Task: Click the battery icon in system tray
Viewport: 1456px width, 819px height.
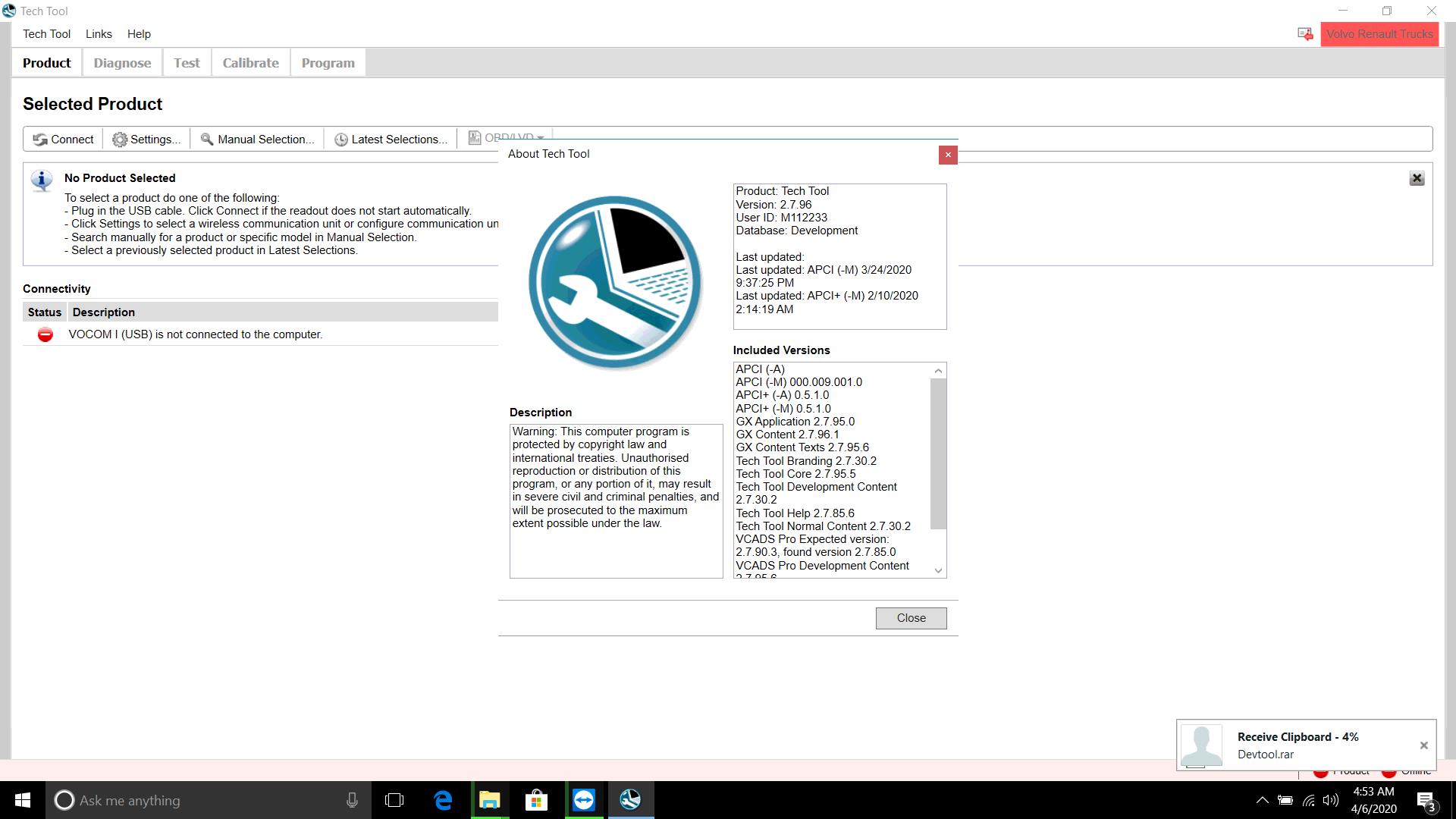Action: click(1285, 800)
